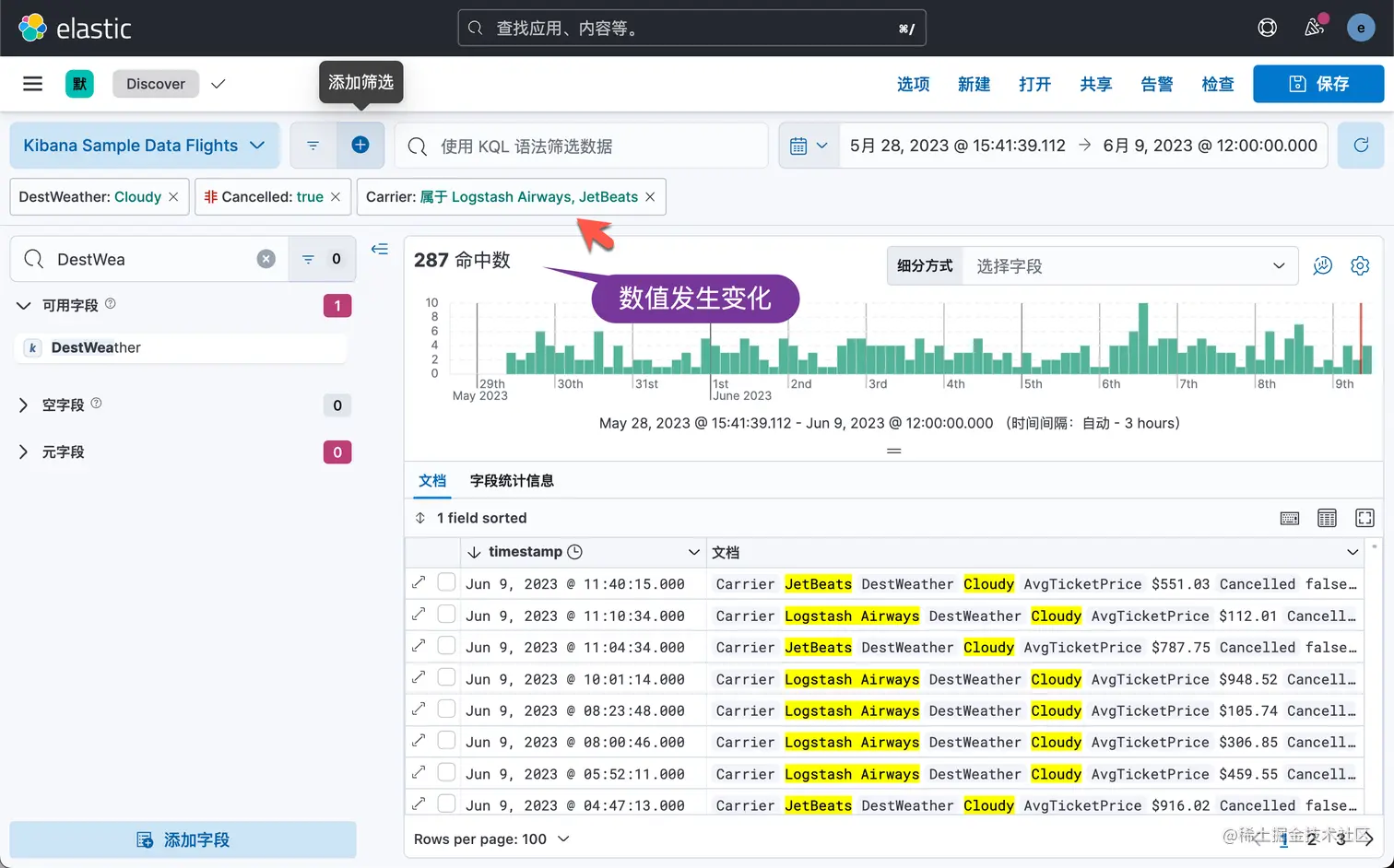Open the timestamp column options chevron
Screen dimensions: 1394x868
tap(693, 552)
